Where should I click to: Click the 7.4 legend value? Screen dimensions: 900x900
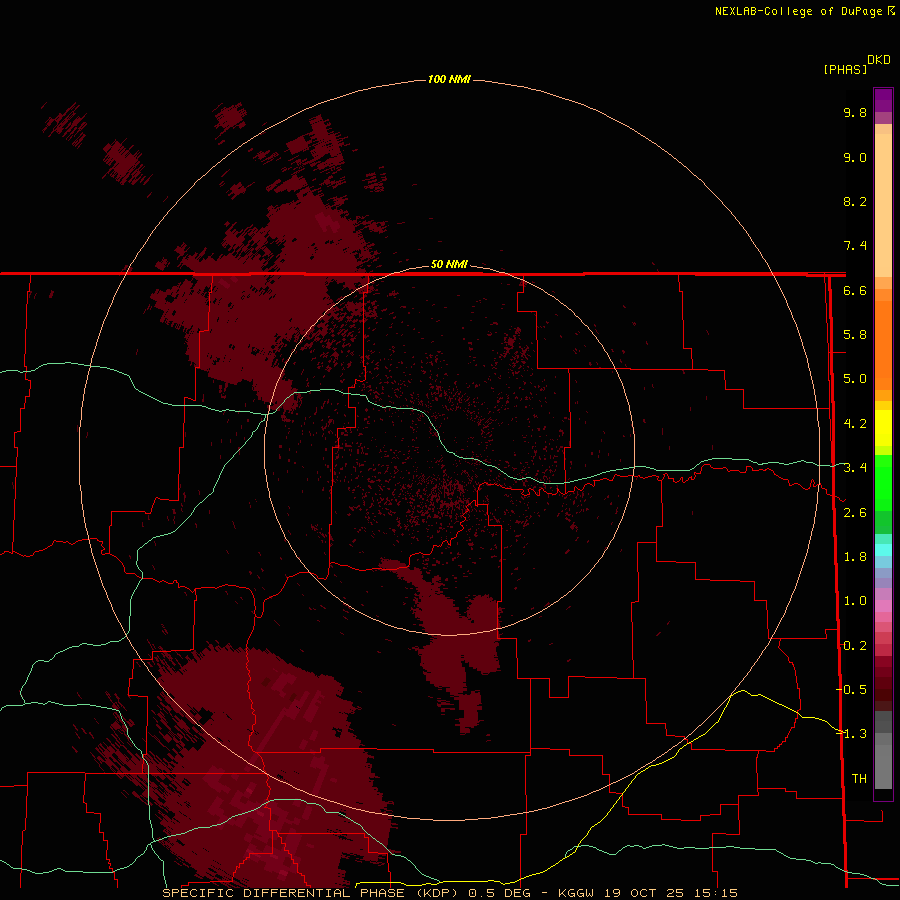click(855, 246)
